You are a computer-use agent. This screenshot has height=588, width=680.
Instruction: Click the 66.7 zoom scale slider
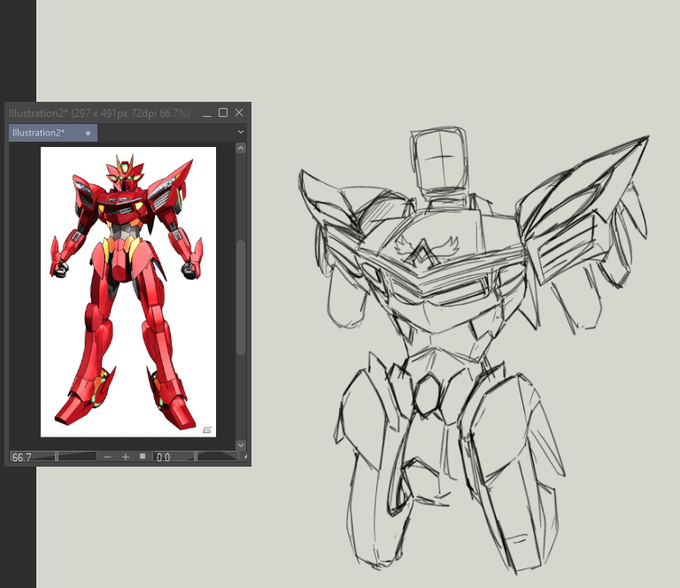pos(53,457)
